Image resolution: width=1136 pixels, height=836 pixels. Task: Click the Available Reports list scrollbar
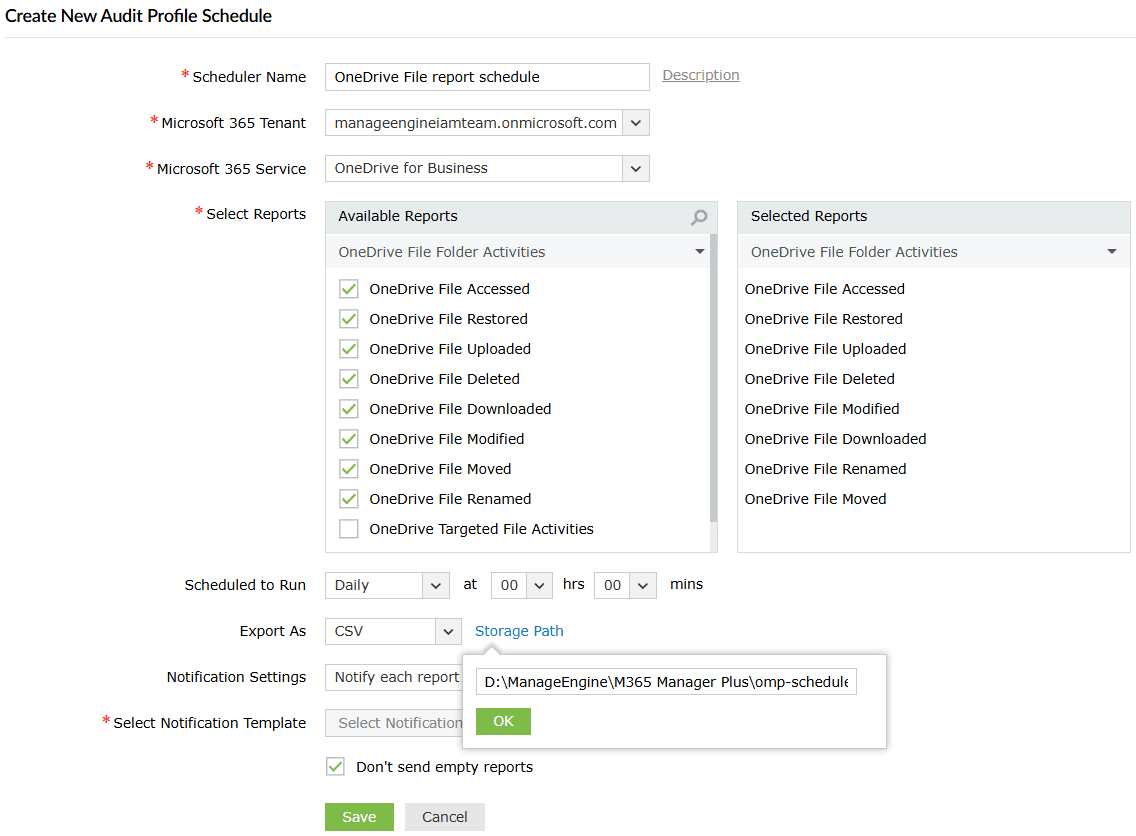point(713,380)
